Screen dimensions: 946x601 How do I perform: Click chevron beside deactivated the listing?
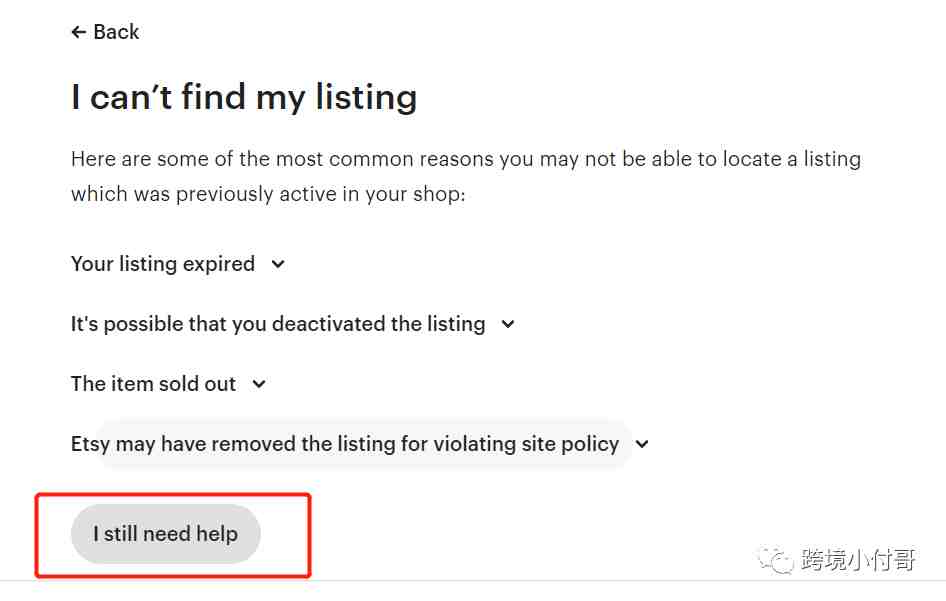(508, 324)
